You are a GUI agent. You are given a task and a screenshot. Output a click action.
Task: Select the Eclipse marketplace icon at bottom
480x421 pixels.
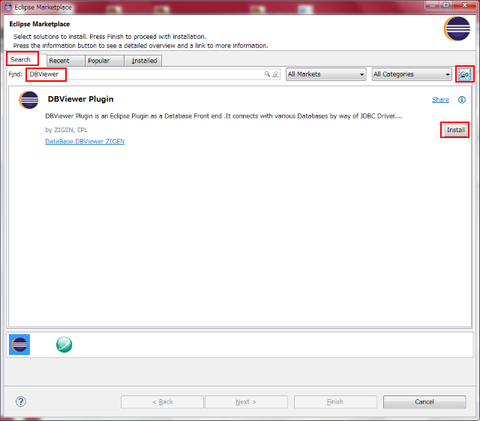tap(19, 344)
